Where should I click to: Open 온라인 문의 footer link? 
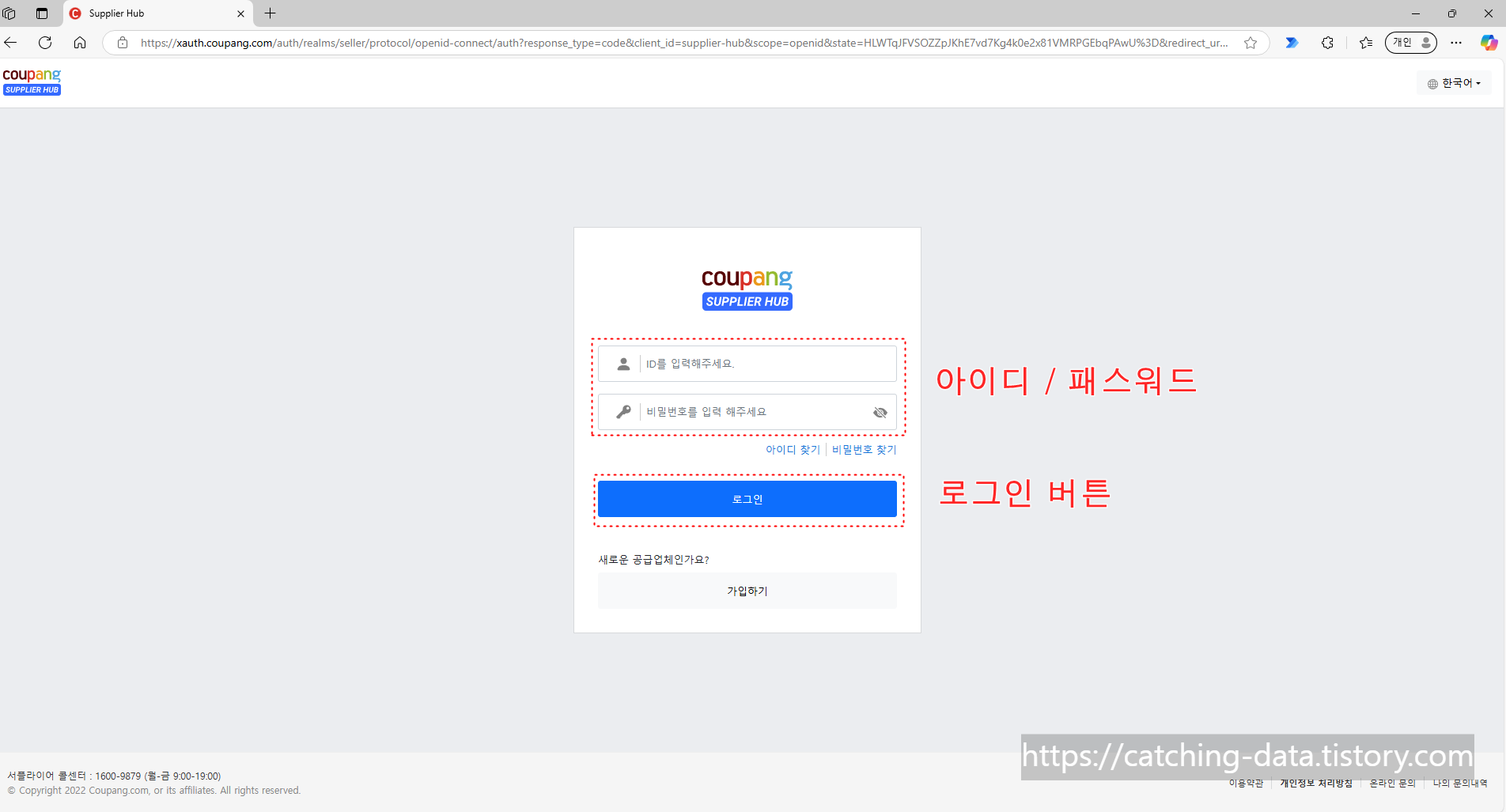[1392, 783]
